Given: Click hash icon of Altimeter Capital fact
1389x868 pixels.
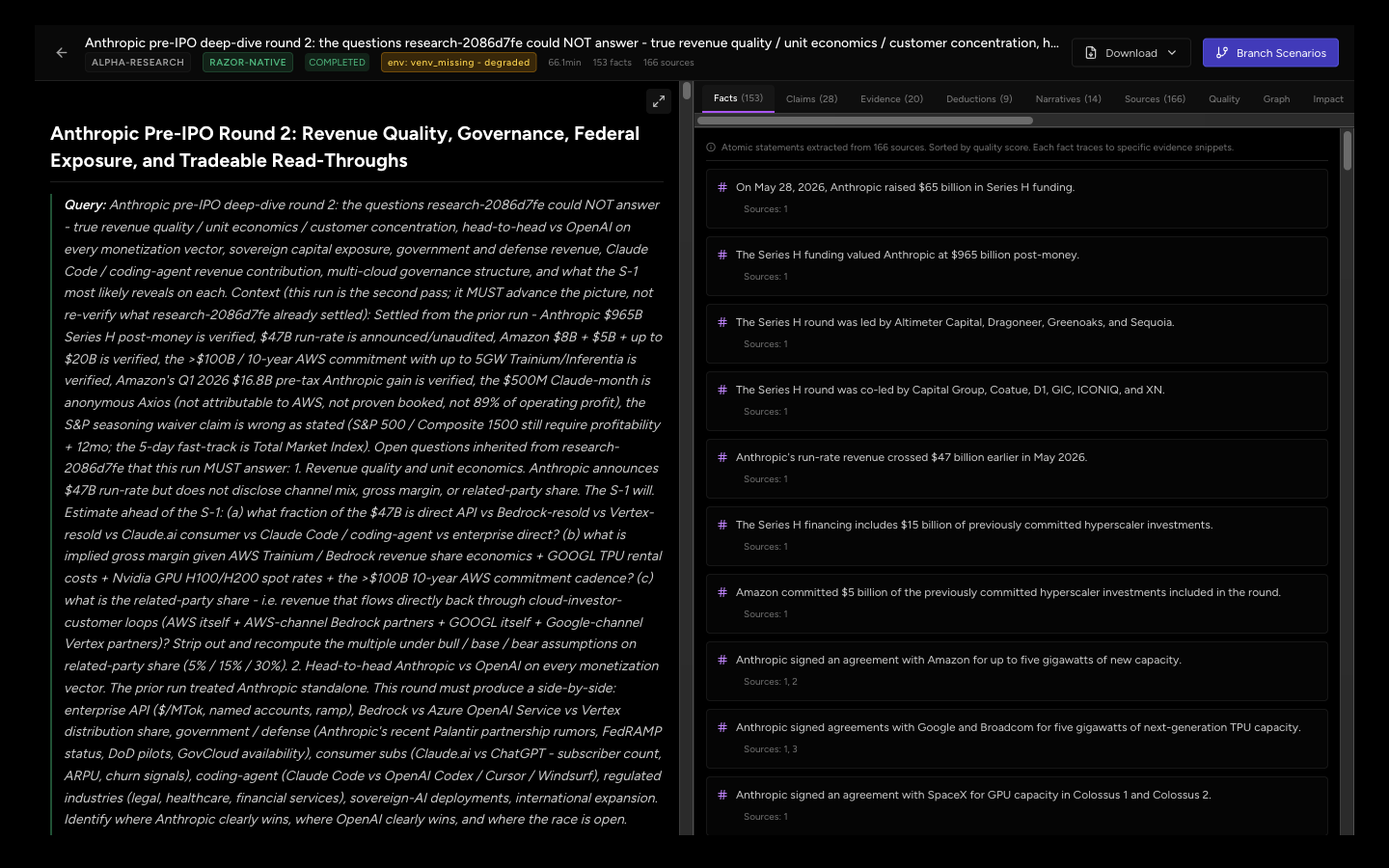Looking at the screenshot, I should pyautogui.click(x=722, y=322).
